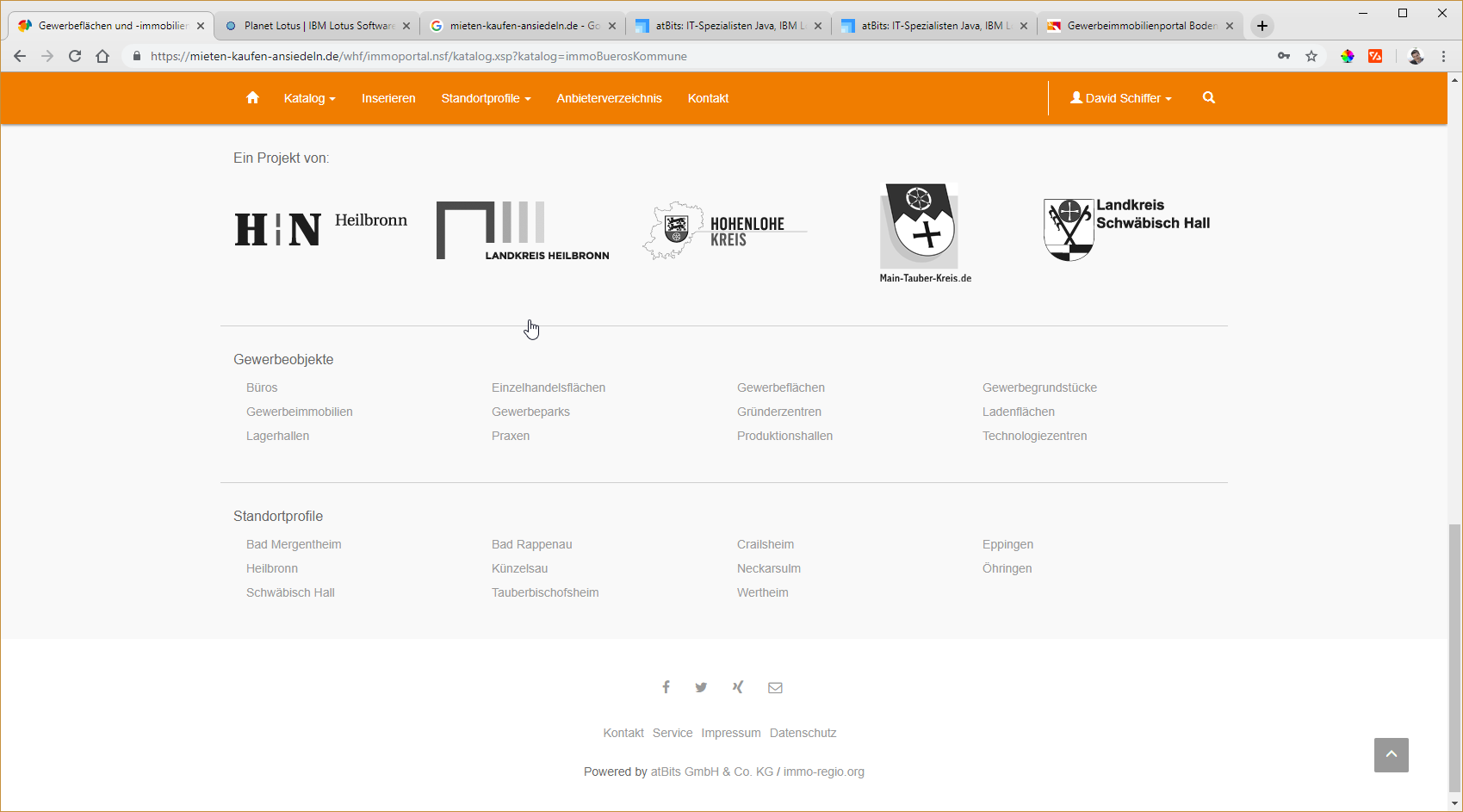Open the browser home page button

pyautogui.click(x=102, y=56)
